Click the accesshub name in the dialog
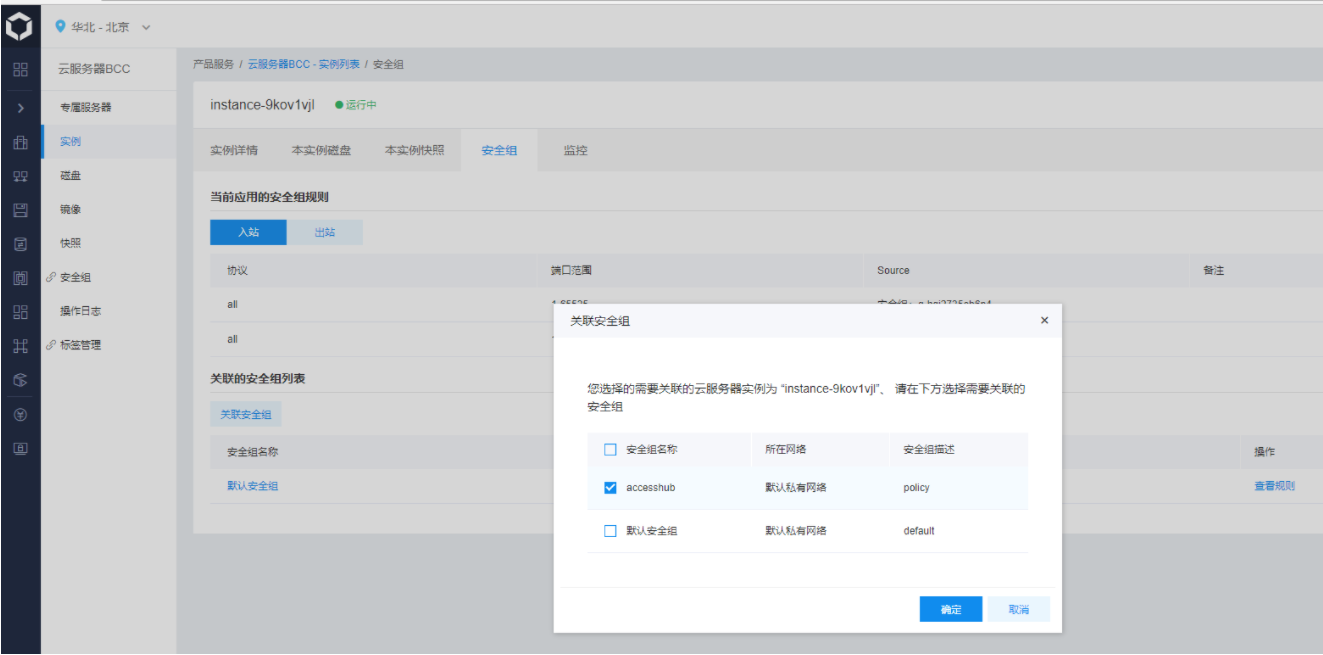Screen dimensions: 1323x655 (x=650, y=488)
